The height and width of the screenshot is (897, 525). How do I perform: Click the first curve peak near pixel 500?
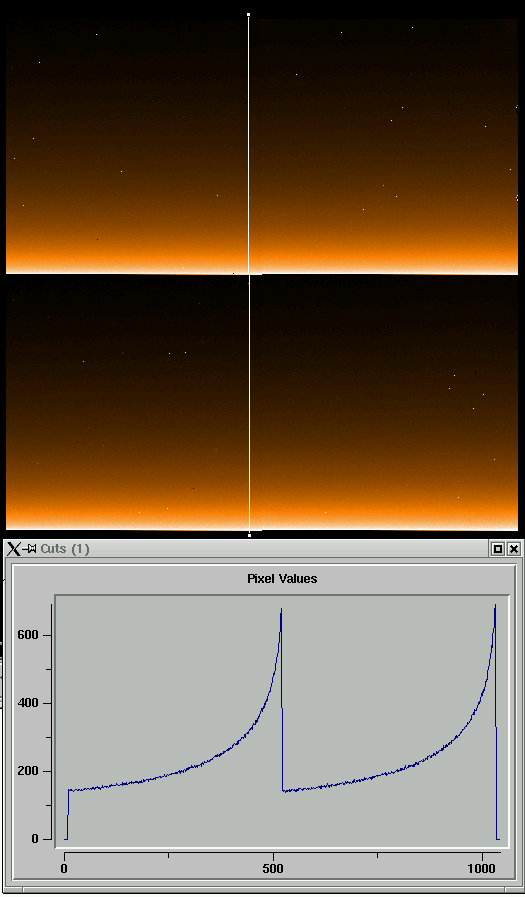click(281, 610)
